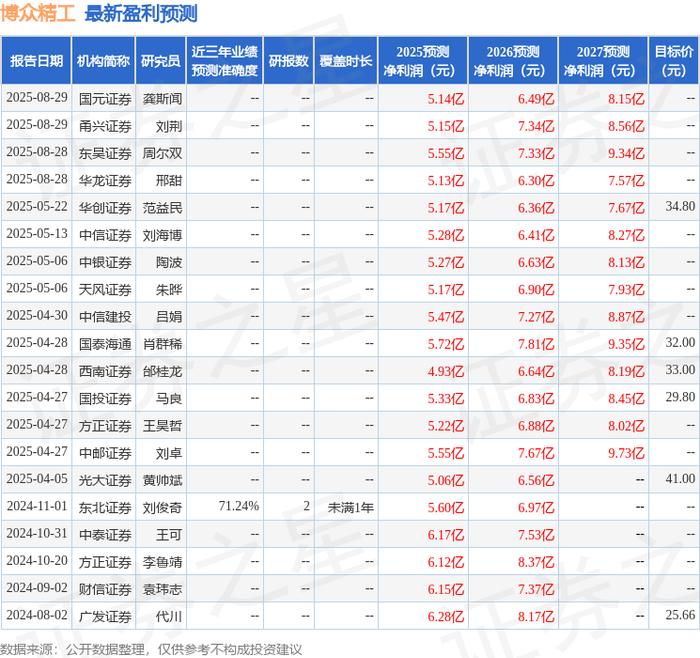Select target price 33.00
Screen dimensions: 700x658
point(680,370)
